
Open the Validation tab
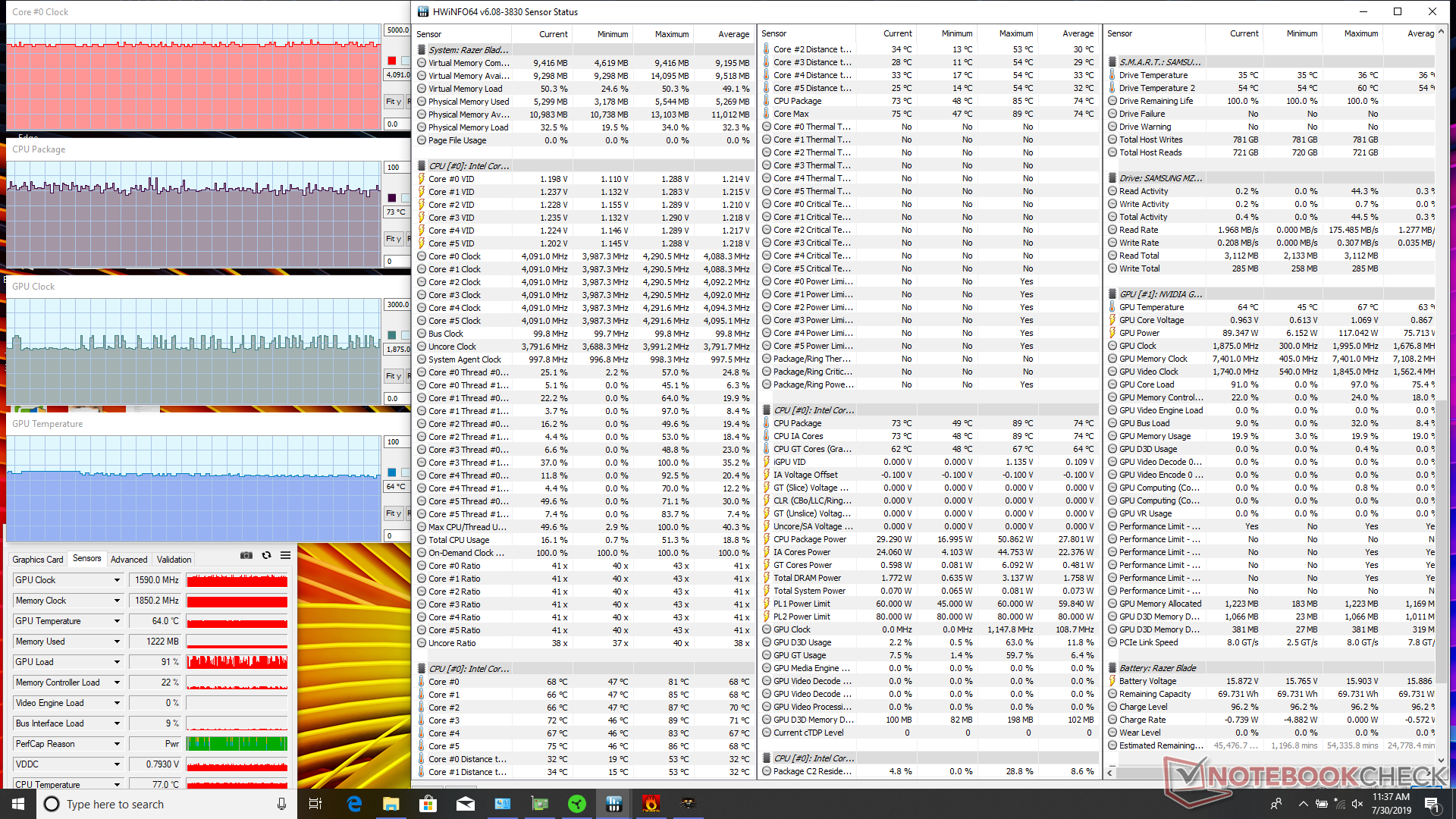coord(174,560)
